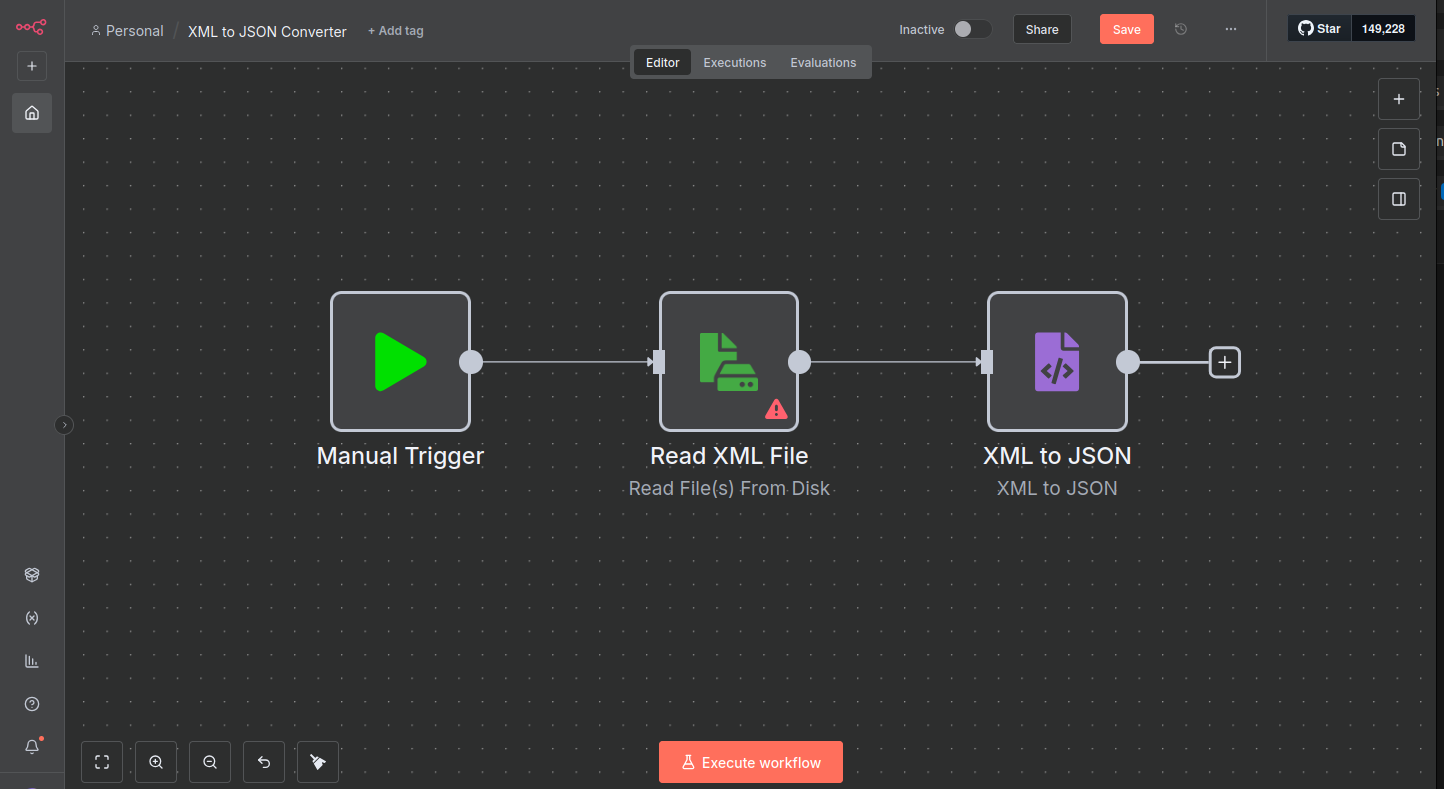Click the XML to JSON subtitle under the node

pos(1057,488)
